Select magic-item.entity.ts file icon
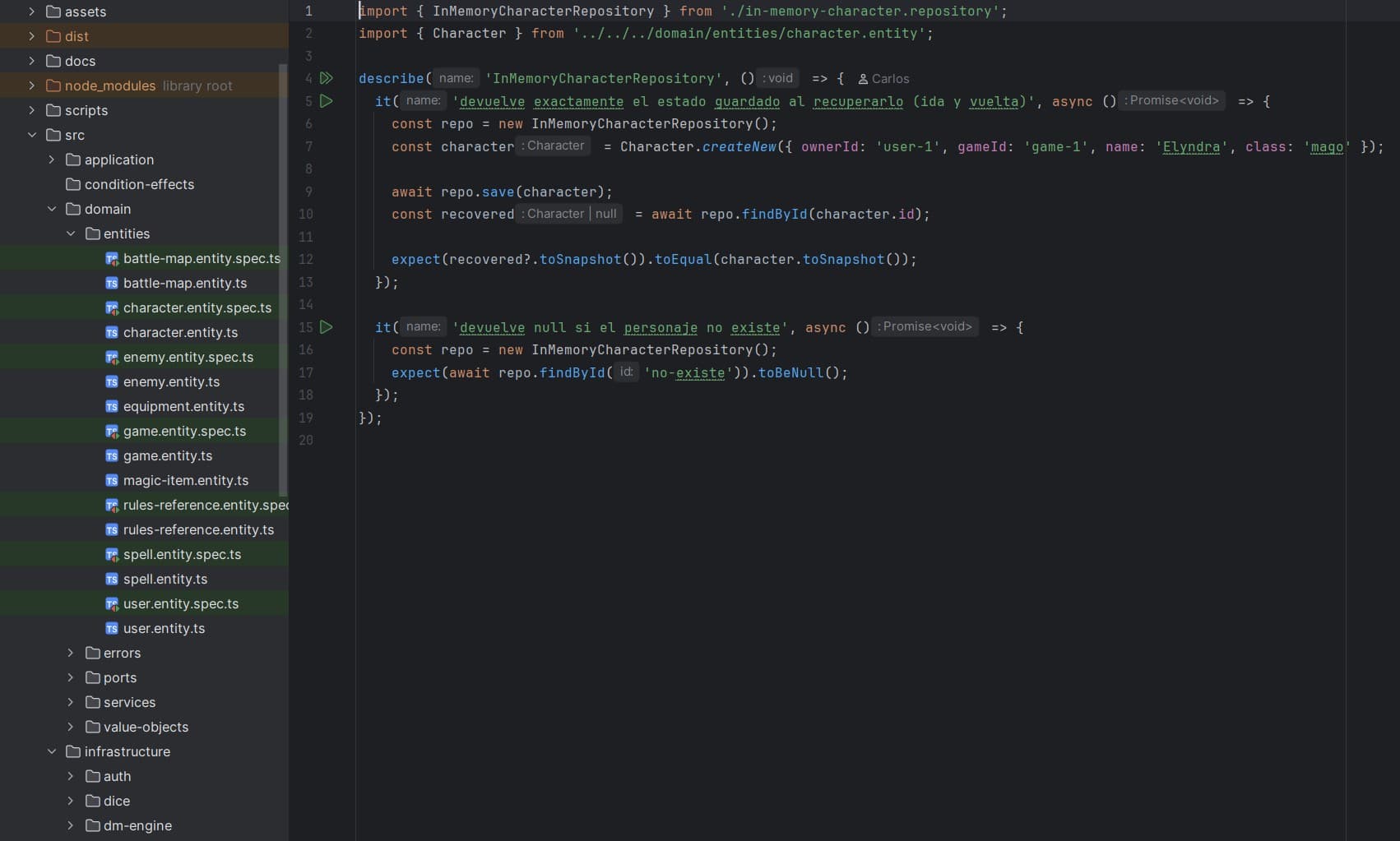 click(x=112, y=481)
